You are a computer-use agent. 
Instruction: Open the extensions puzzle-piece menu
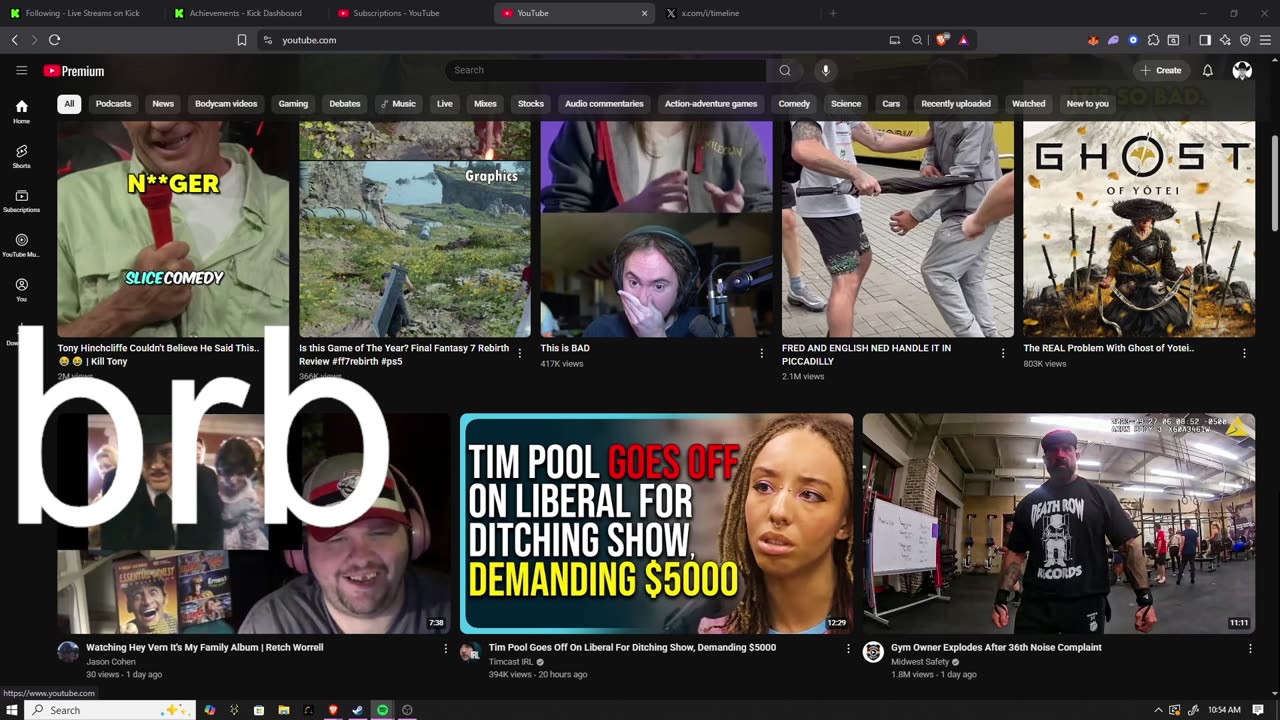pos(1153,40)
